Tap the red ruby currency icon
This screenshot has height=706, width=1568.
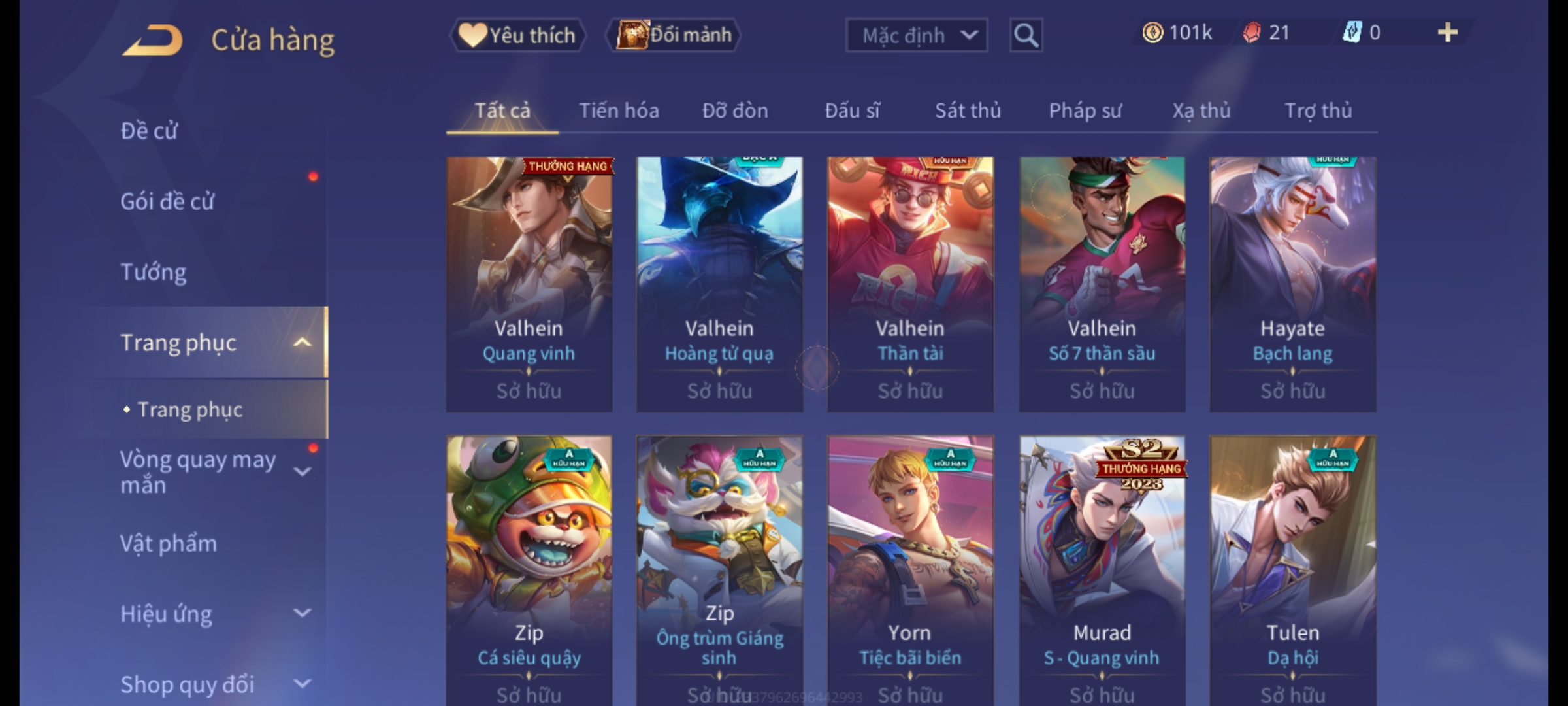pyautogui.click(x=1252, y=33)
